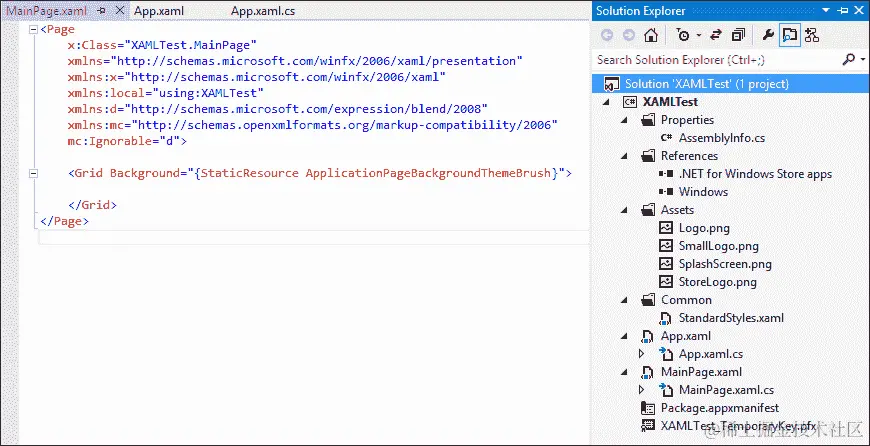The image size is (870, 446).
Task: Collapse the MainPage.xaml node
Action: point(624,372)
